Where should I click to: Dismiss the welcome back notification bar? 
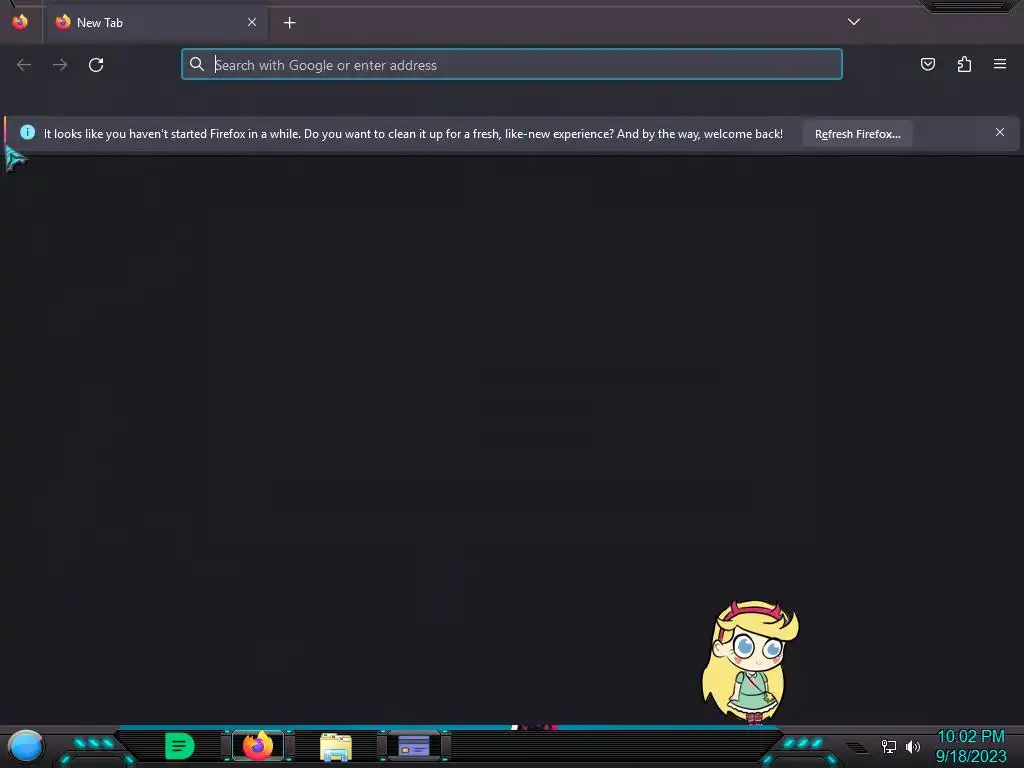click(x=1000, y=133)
